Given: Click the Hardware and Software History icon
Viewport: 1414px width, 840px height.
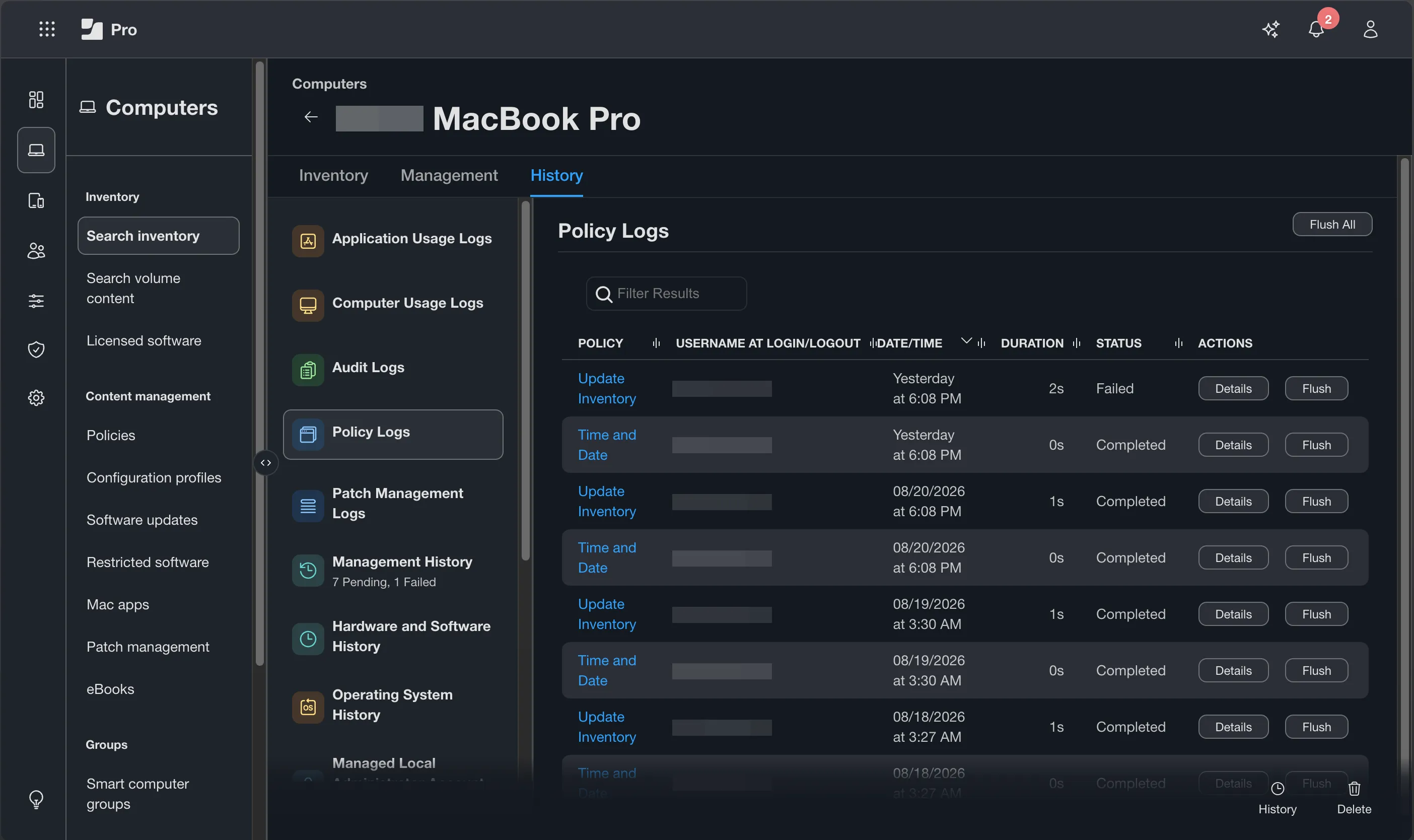Looking at the screenshot, I should [x=308, y=639].
